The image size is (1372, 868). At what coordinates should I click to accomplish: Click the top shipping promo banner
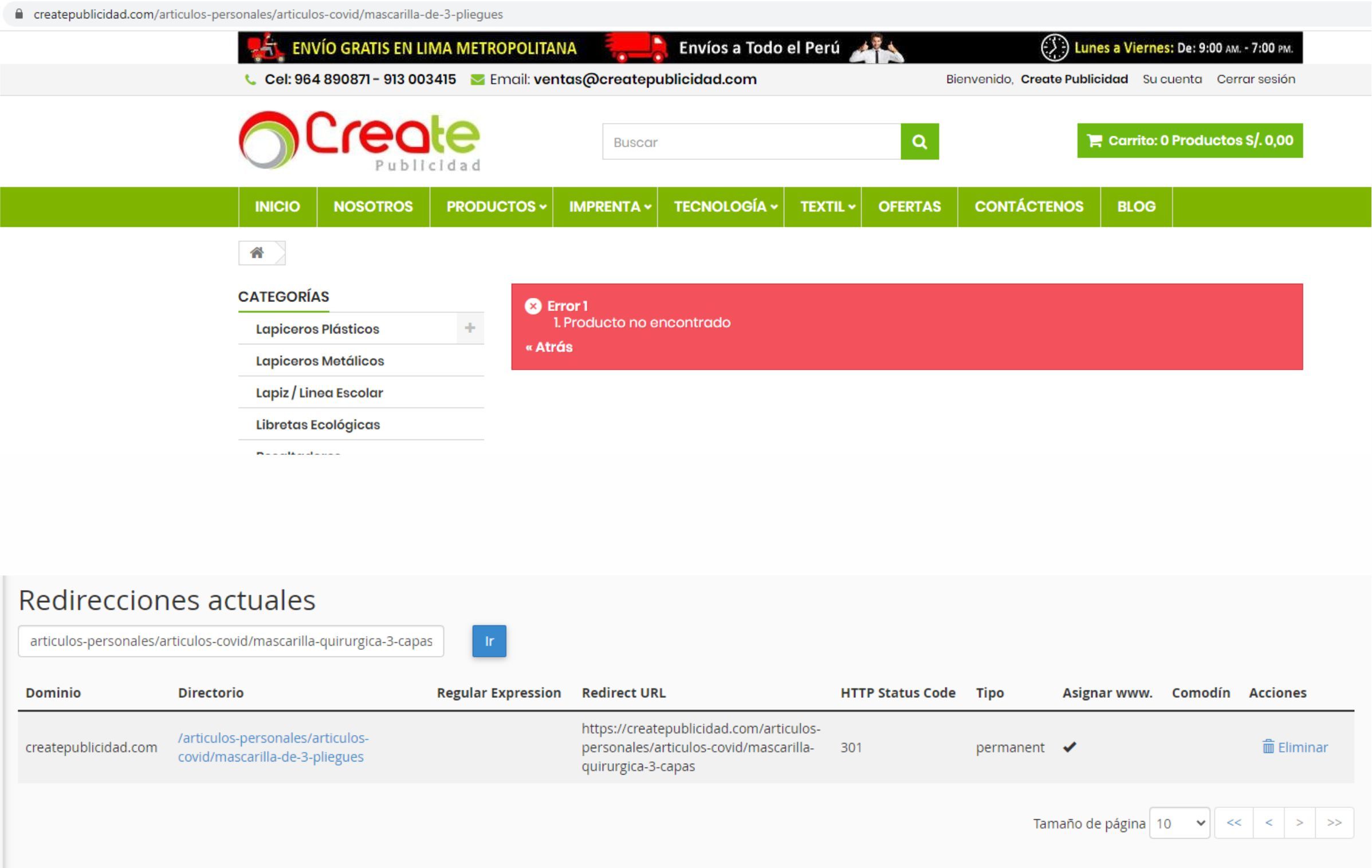(770, 48)
